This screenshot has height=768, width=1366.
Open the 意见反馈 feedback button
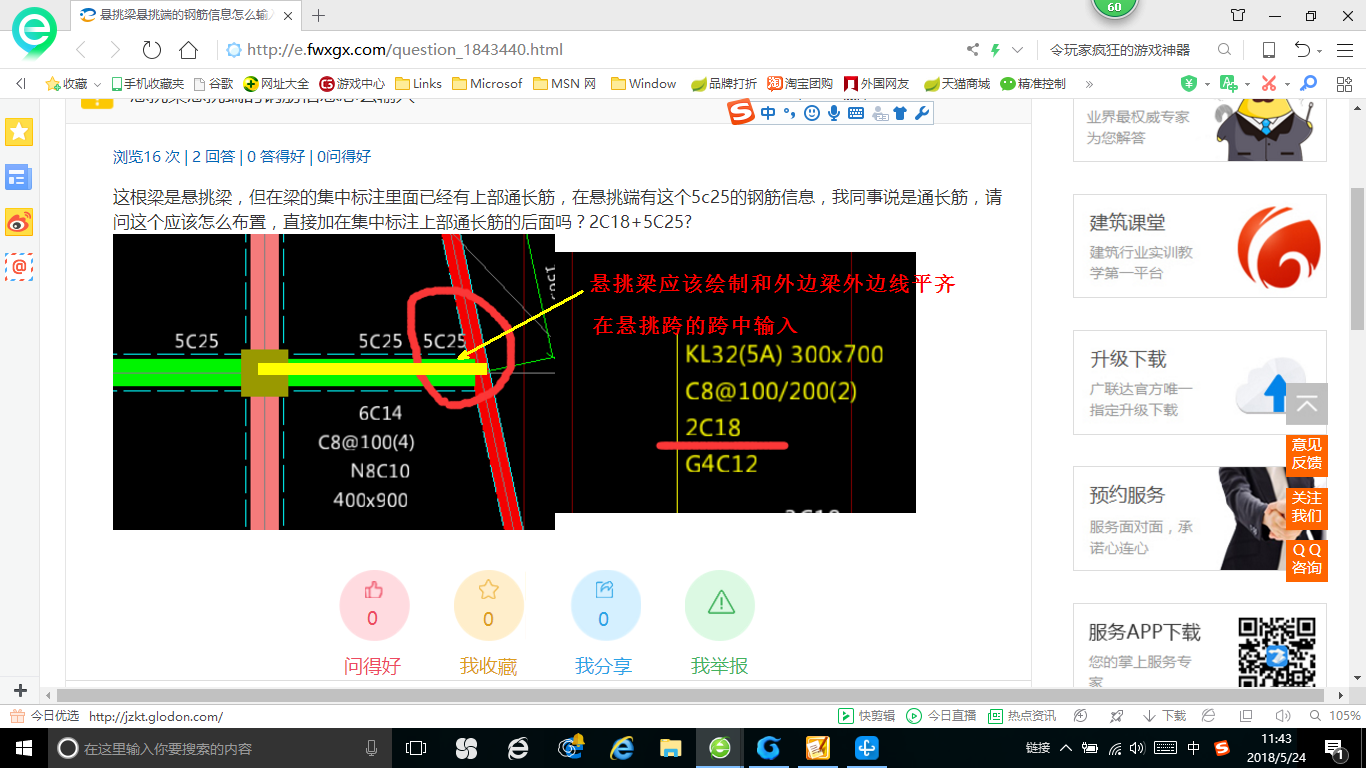point(1307,454)
